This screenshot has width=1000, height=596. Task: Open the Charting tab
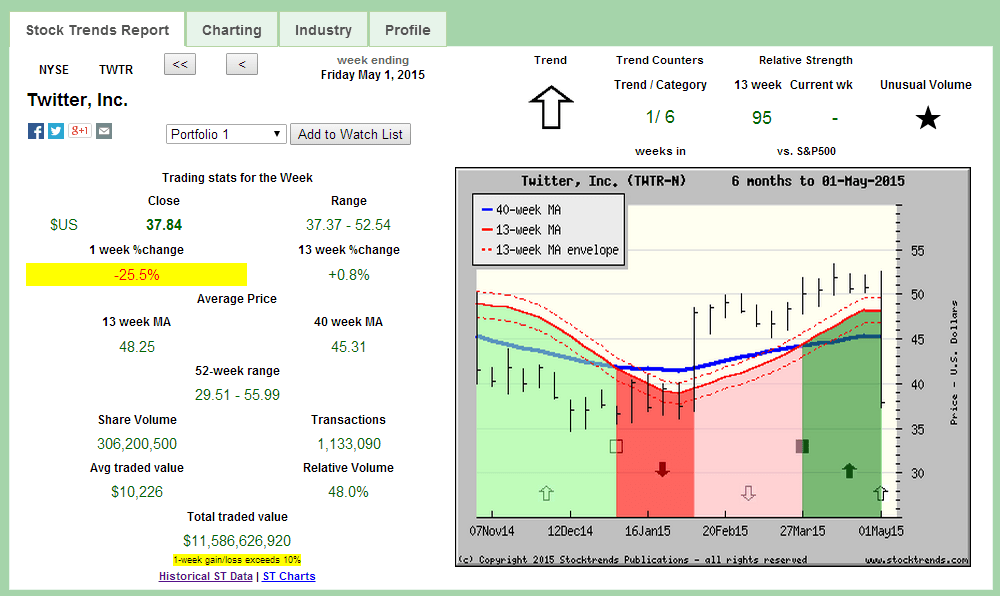pos(232,30)
